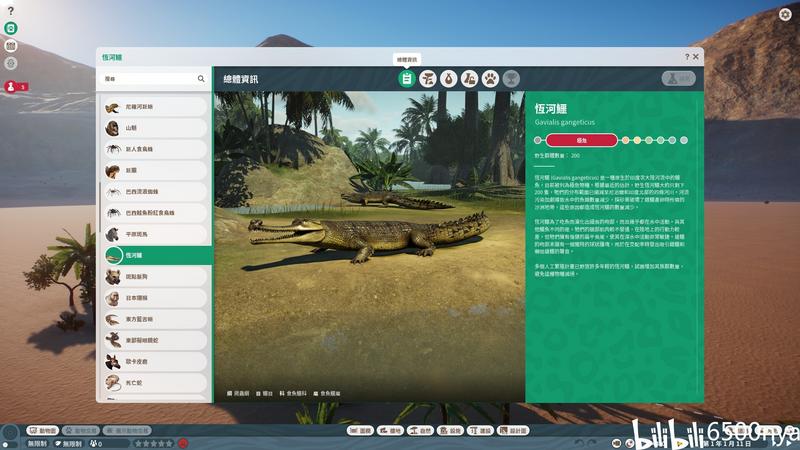
Task: Select the Brazilian wandering spider entry
Action: 155,192
